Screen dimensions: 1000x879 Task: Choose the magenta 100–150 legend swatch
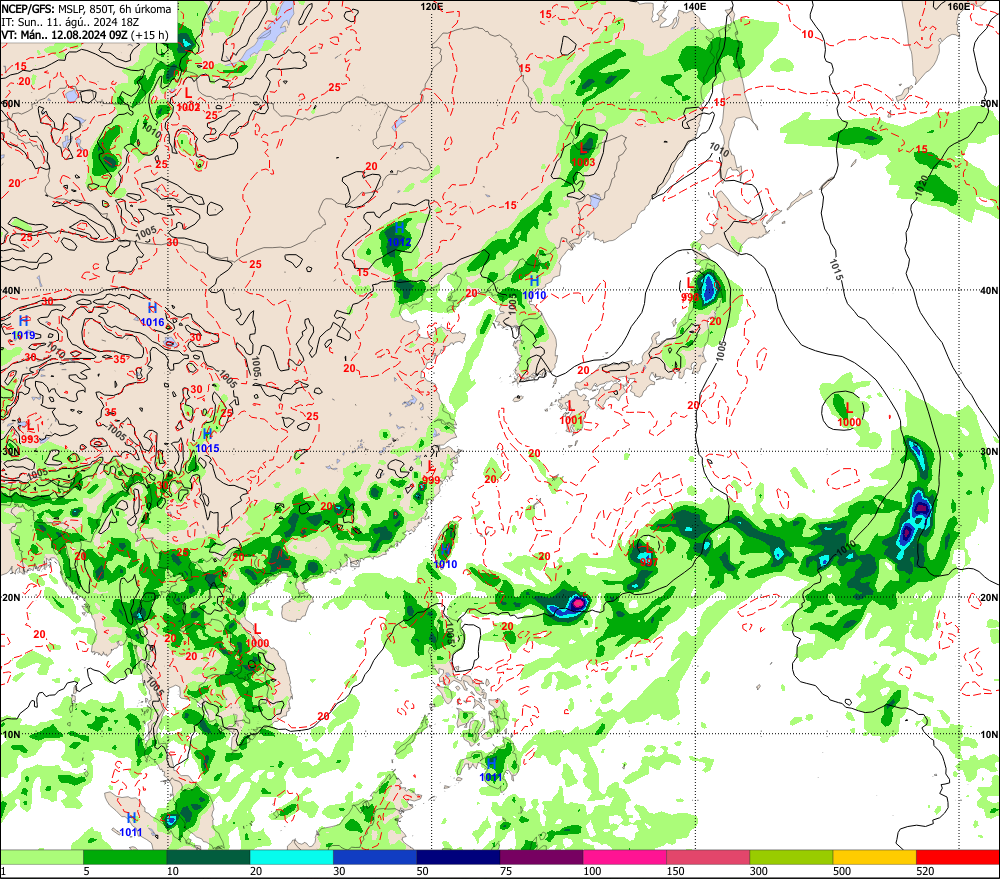(x=624, y=857)
